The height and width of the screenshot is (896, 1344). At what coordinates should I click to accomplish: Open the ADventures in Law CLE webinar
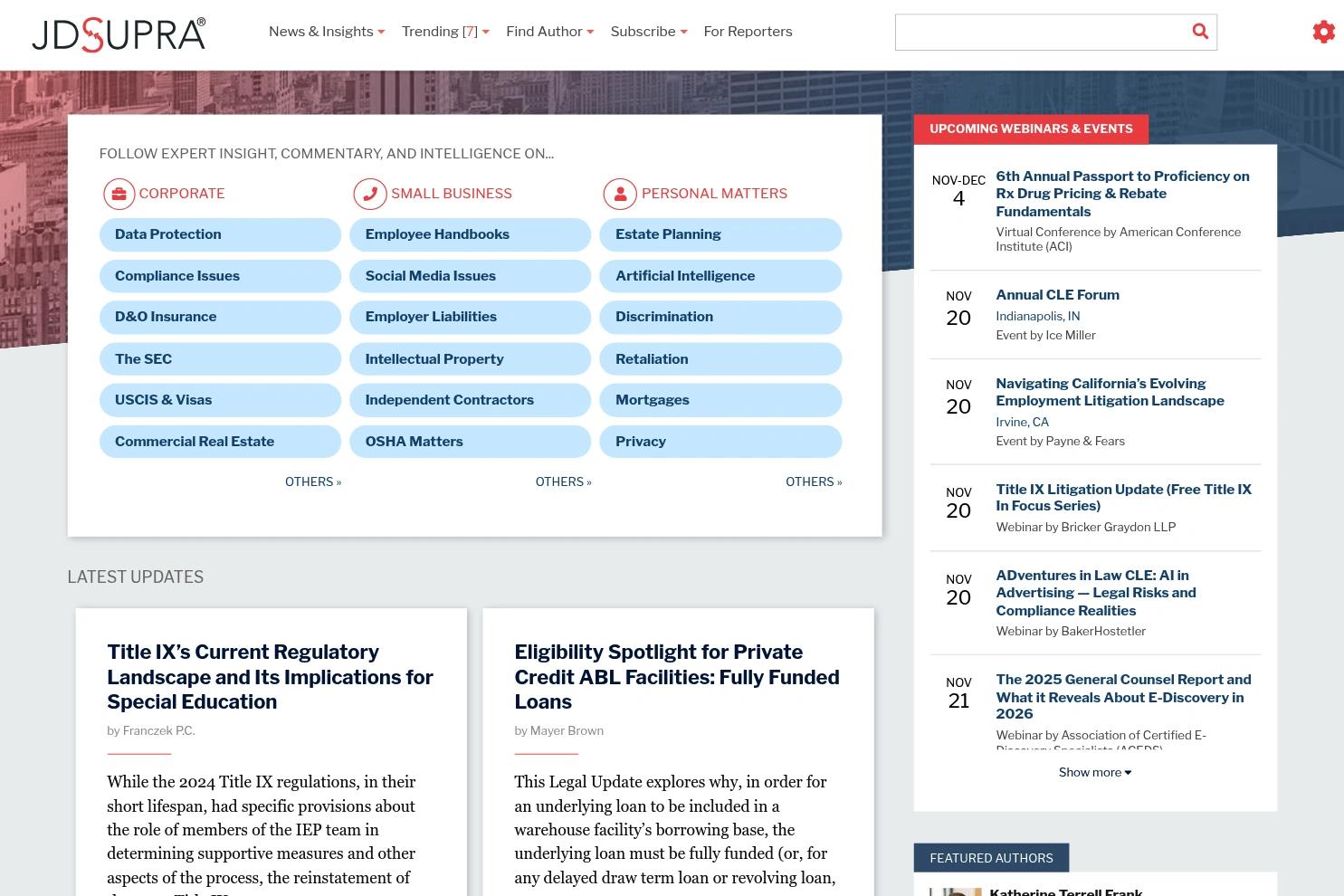[x=1096, y=593]
